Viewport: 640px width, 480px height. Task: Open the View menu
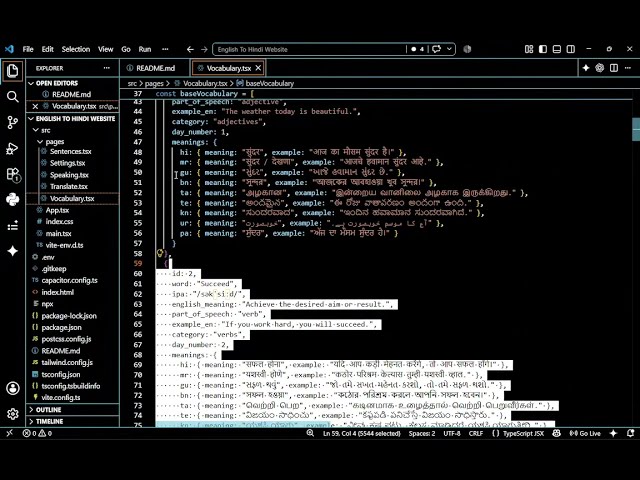click(x=105, y=49)
